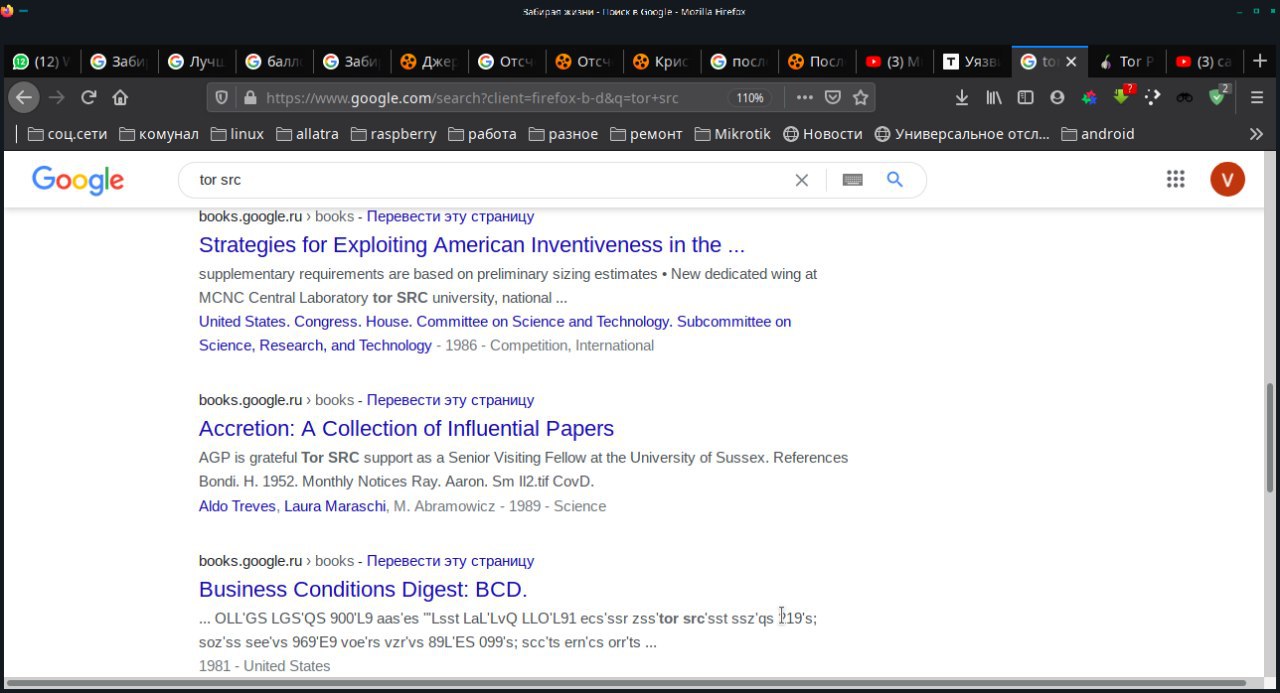This screenshot has width=1280, height=693.
Task: Open the 'ремонт' bookmarks folder
Action: [646, 133]
